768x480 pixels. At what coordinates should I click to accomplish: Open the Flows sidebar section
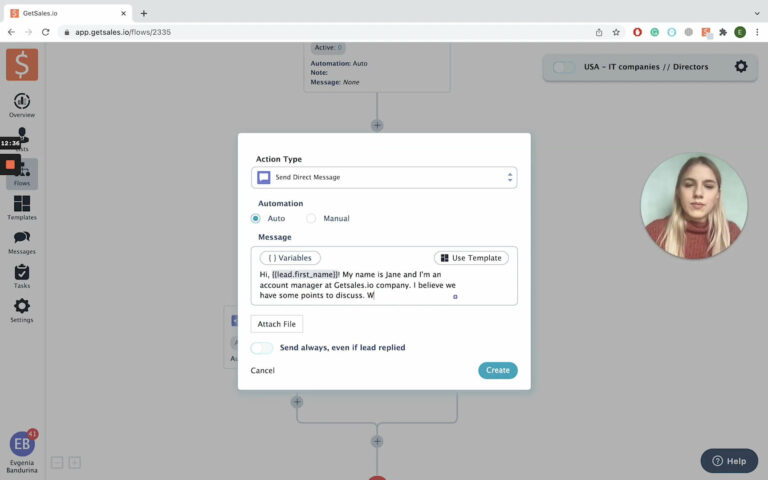(22, 174)
